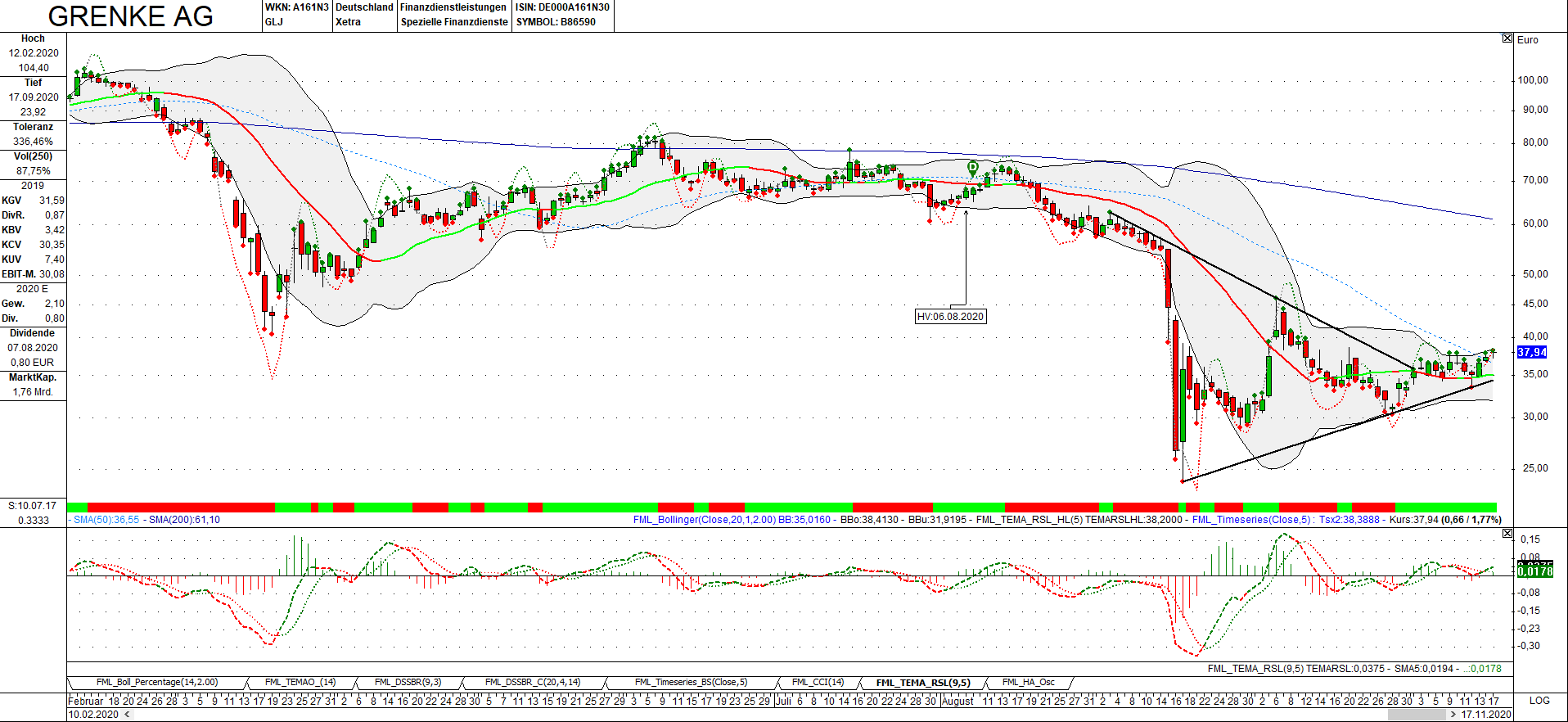This screenshot has height=722, width=1568.
Task: Click the FML_Bollinger(Close,20,1,2.00) legend entry
Action: 704,520
